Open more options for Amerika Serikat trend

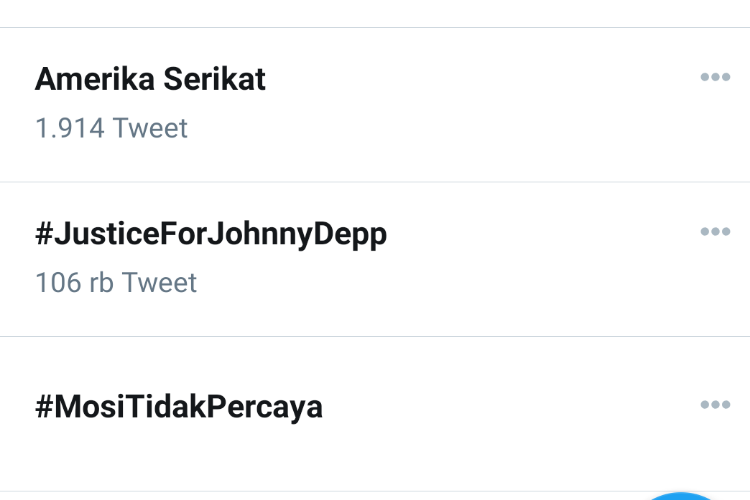click(715, 77)
